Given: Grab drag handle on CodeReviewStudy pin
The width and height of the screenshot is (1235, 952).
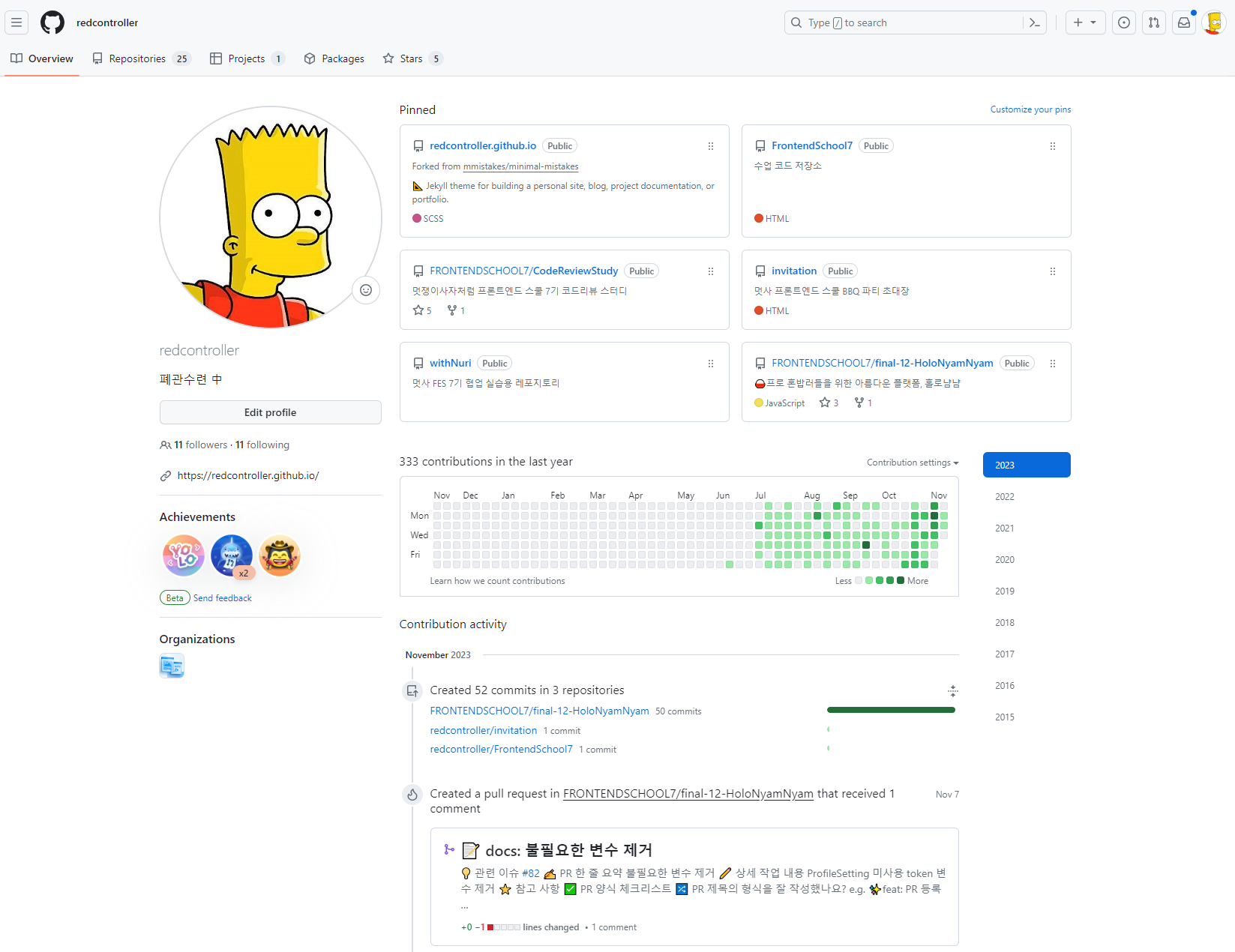Looking at the screenshot, I should (x=711, y=271).
